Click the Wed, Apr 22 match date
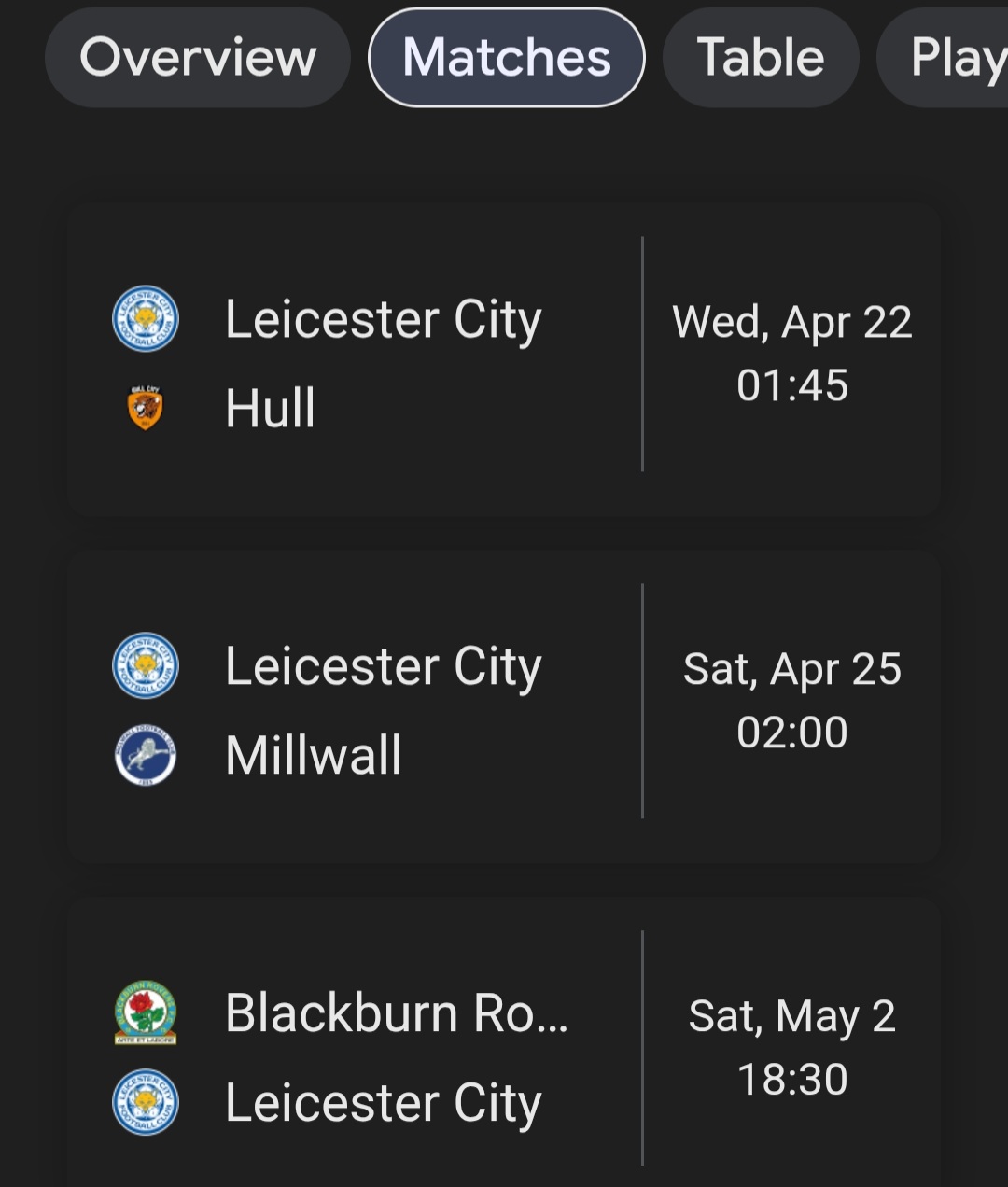 (791, 323)
